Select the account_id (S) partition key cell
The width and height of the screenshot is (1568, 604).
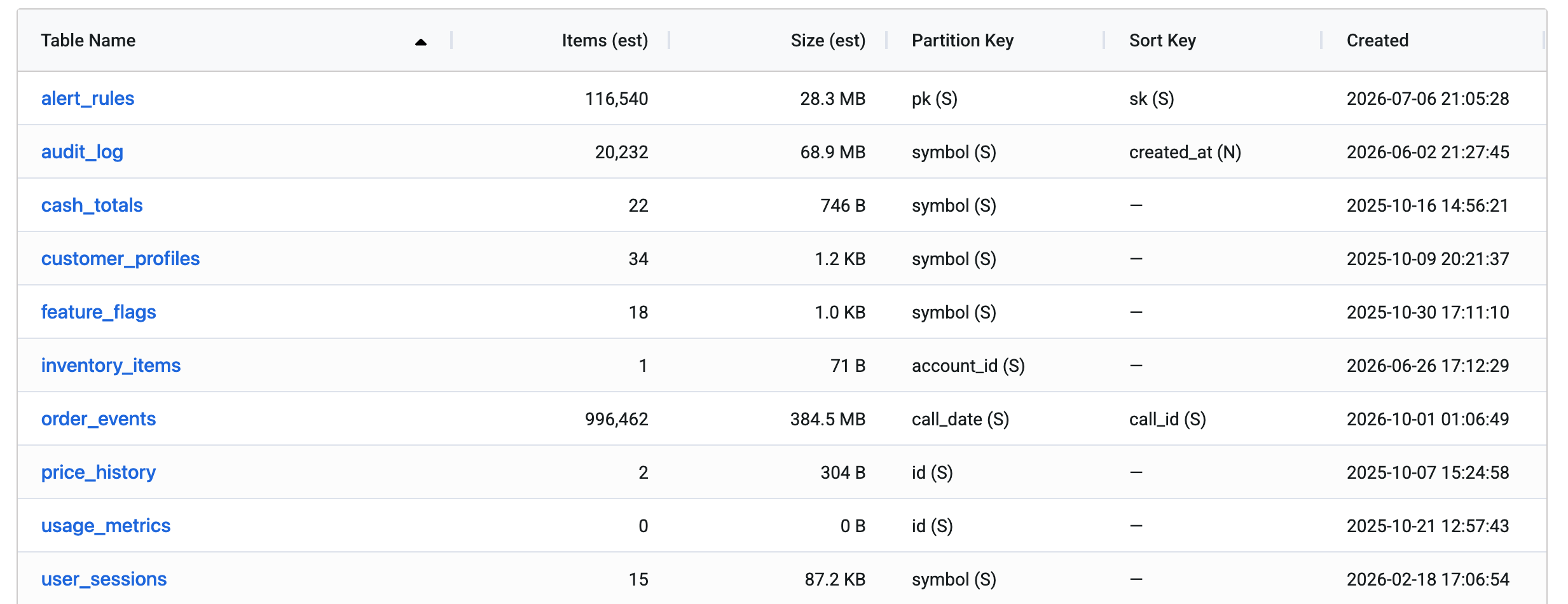point(968,366)
